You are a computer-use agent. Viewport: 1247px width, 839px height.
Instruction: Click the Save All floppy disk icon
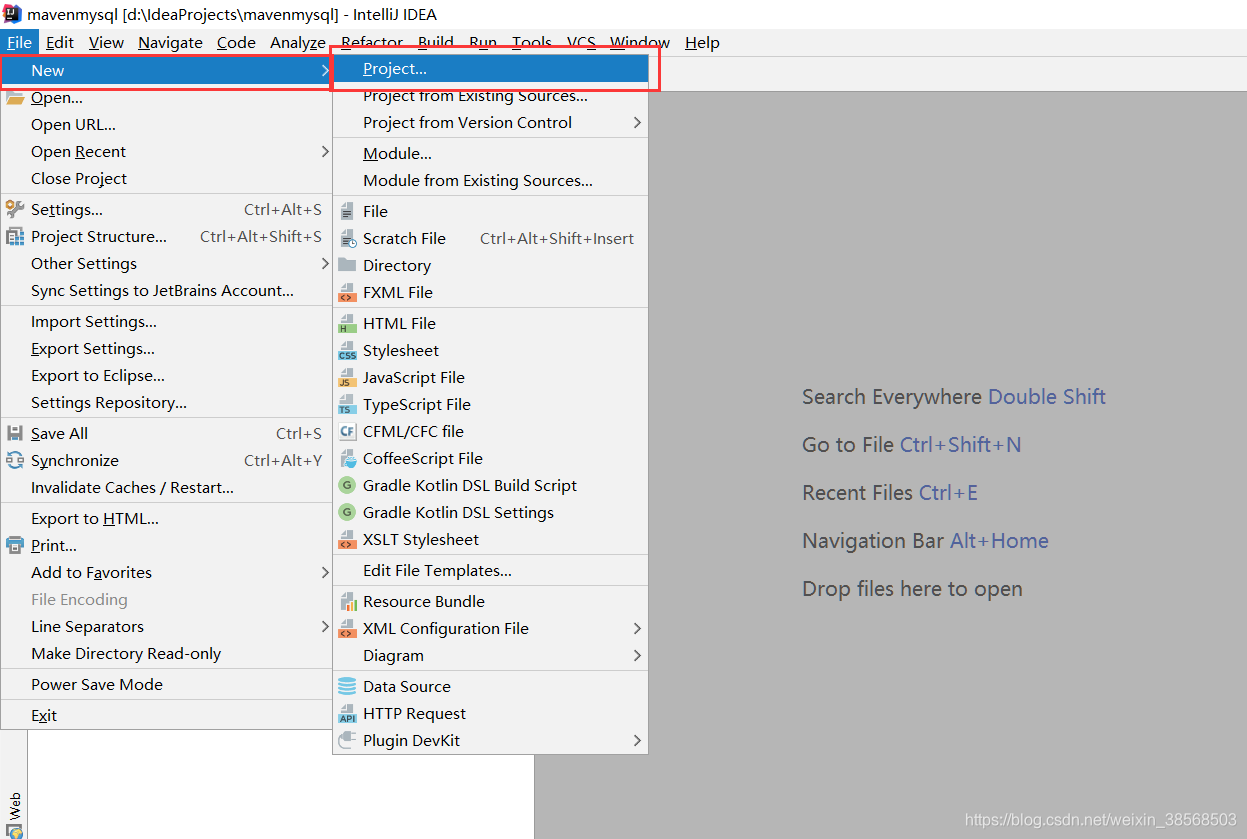click(x=14, y=433)
